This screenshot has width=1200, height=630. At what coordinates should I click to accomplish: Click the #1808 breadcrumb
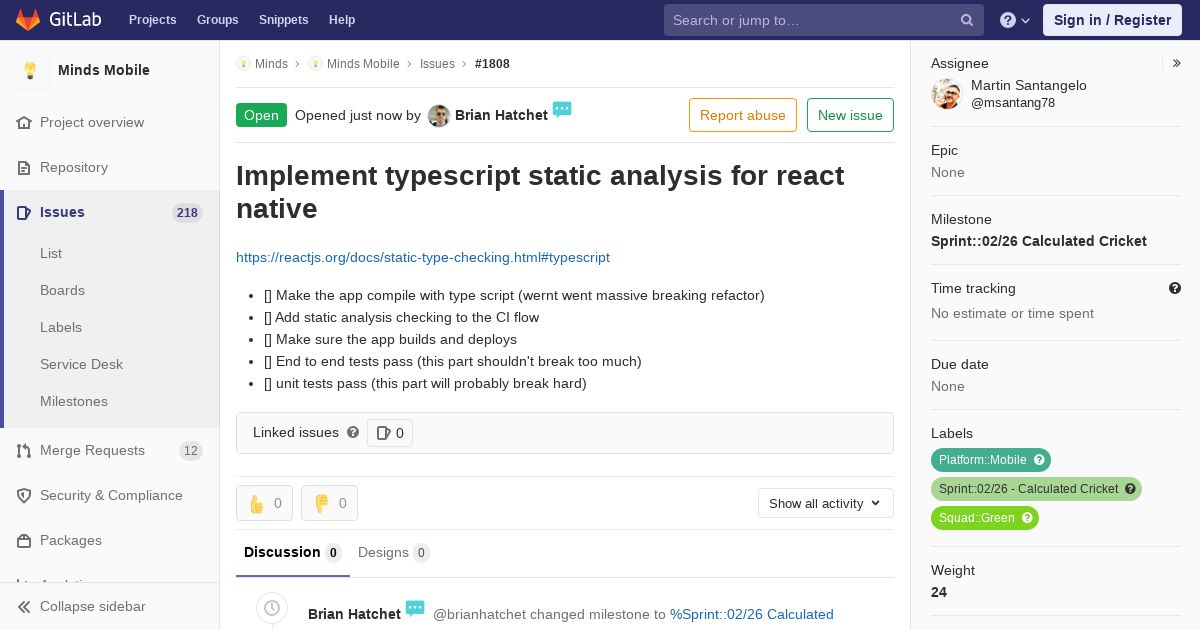pyautogui.click(x=492, y=64)
